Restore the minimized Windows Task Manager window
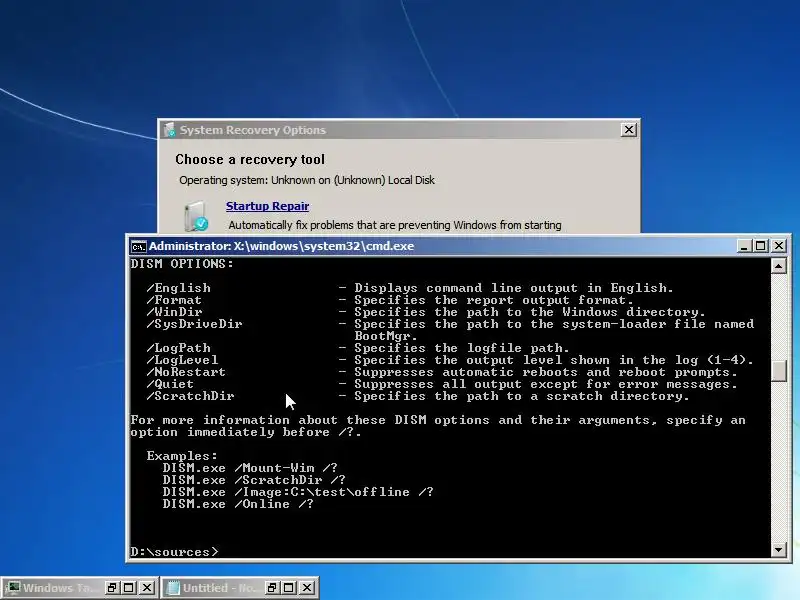This screenshot has height=600, width=800. click(x=112, y=588)
